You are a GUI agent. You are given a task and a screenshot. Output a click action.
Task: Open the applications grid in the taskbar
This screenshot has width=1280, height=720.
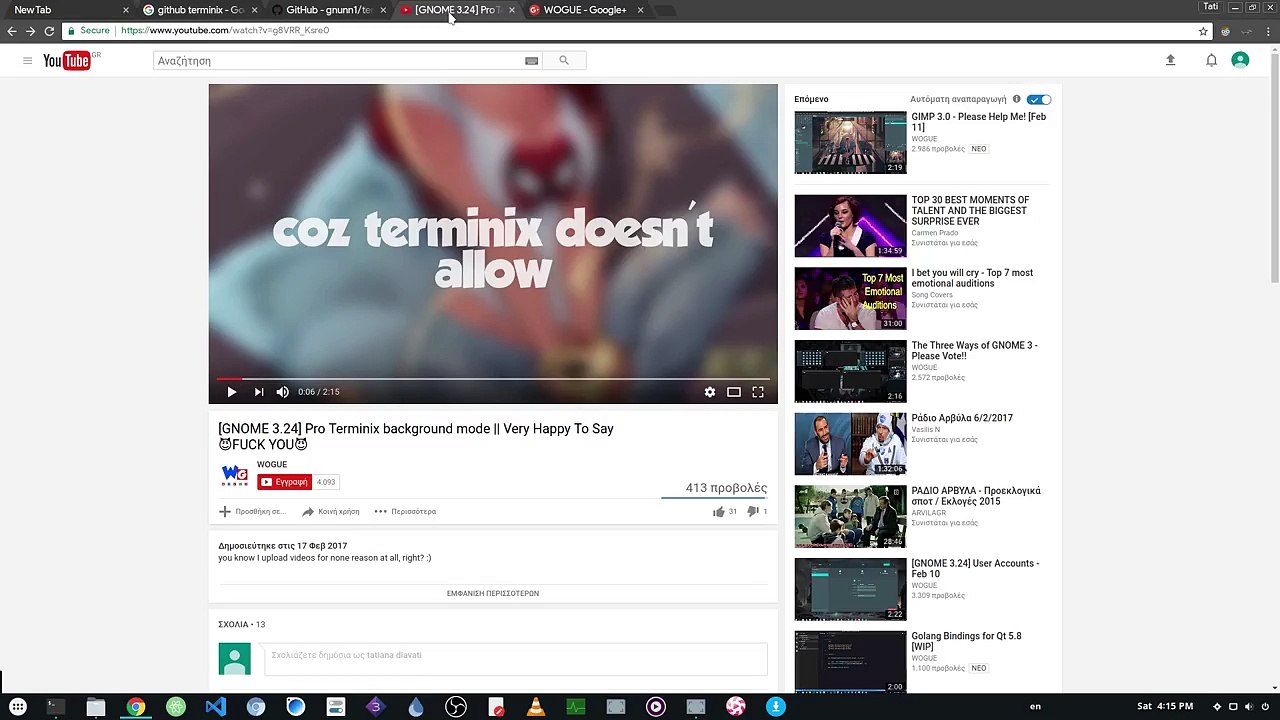click(x=16, y=706)
